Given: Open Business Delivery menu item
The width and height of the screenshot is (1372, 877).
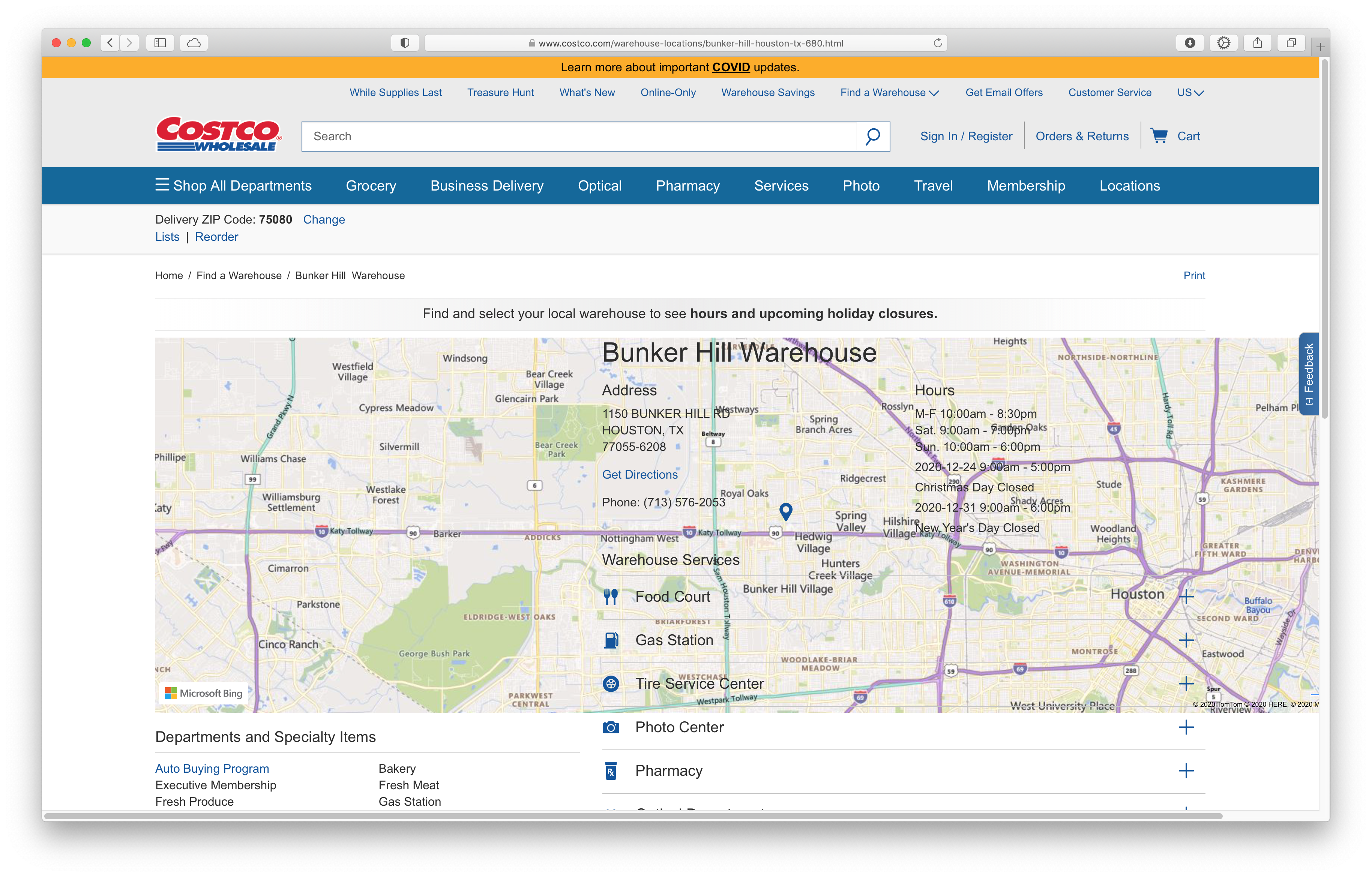Looking at the screenshot, I should pyautogui.click(x=487, y=186).
